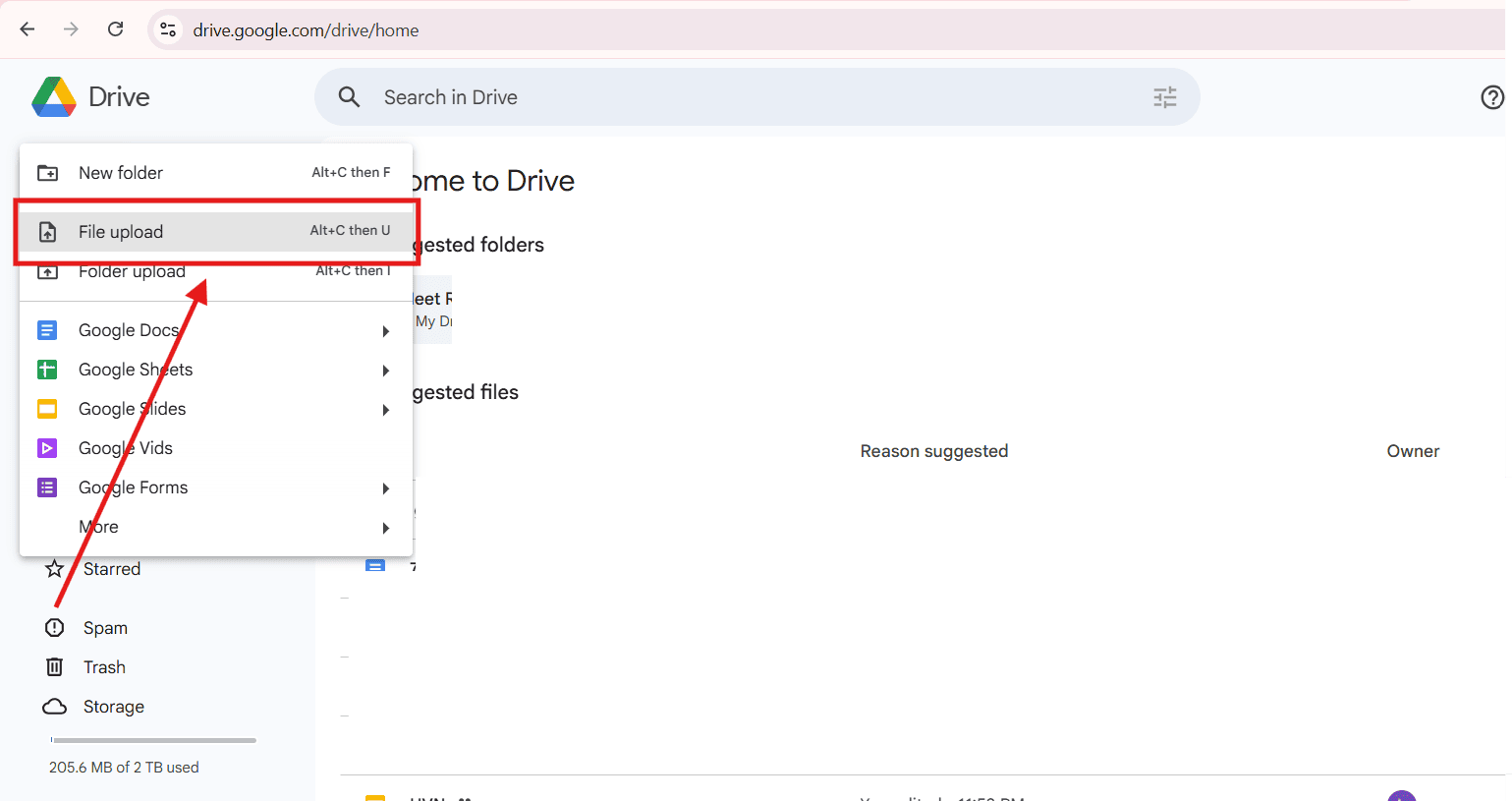The height and width of the screenshot is (801, 1512).
Task: Click the Alt+C then U shortcut text
Action: [350, 230]
